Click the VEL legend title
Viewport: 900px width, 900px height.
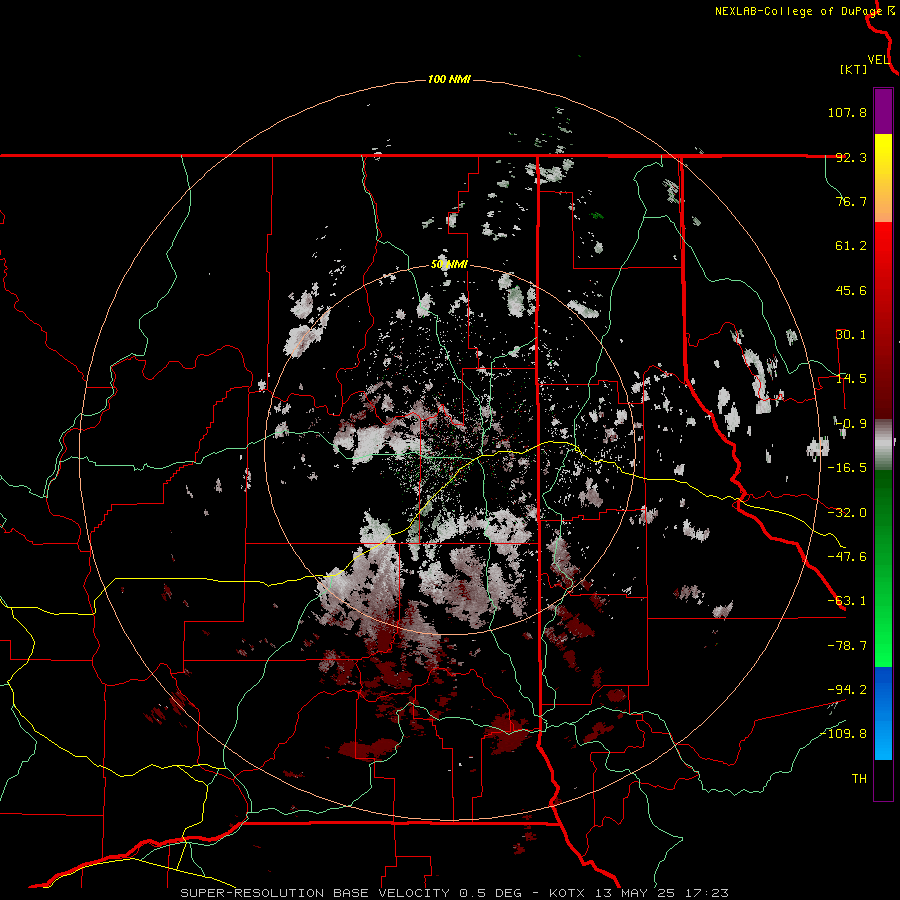878,60
